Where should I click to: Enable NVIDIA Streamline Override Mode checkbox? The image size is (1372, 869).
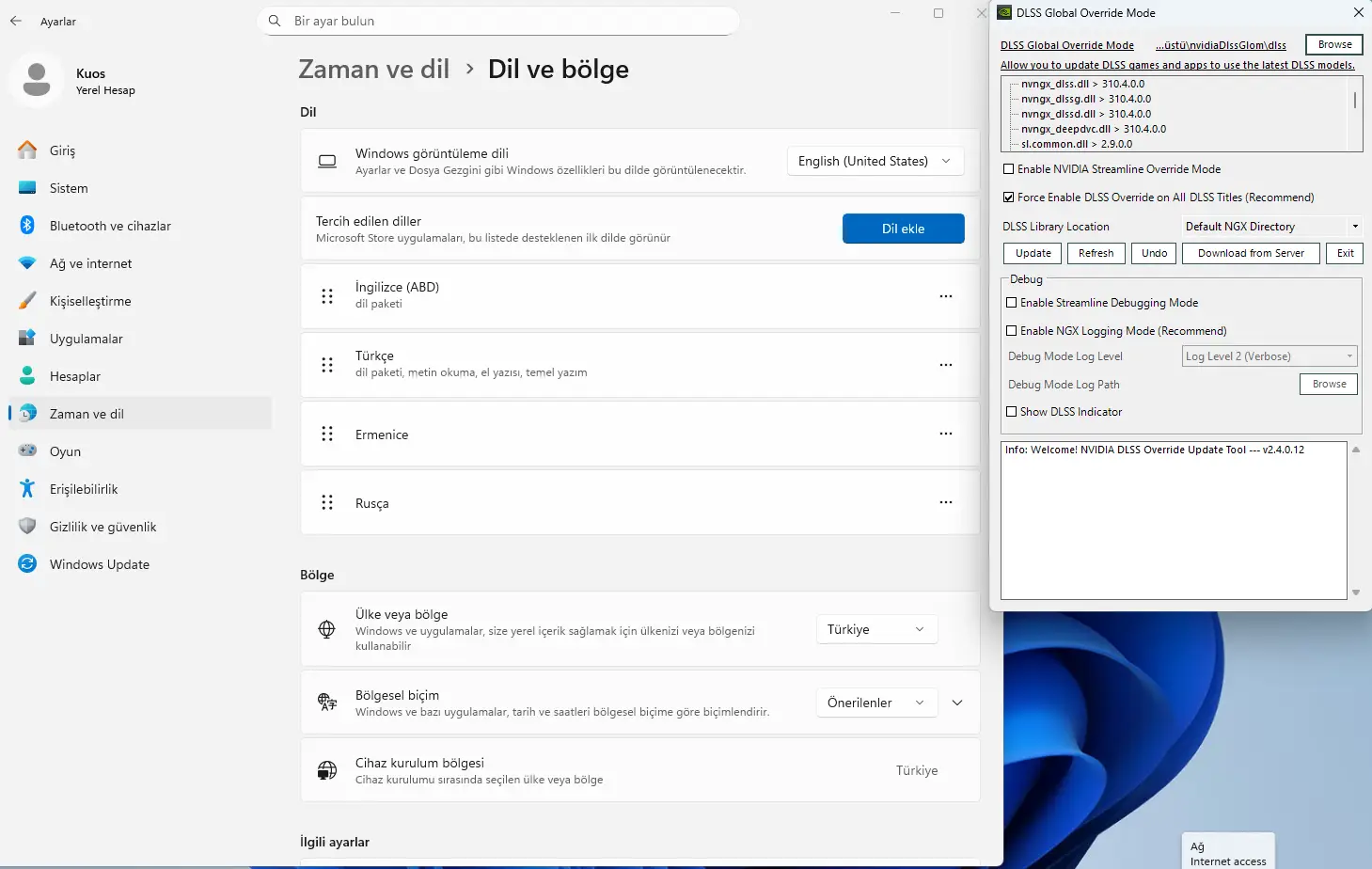pos(1009,169)
